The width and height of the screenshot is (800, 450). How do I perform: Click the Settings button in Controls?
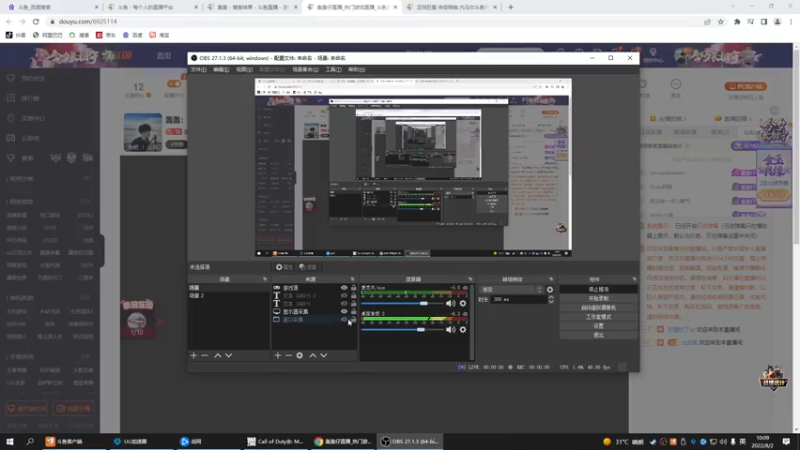point(598,326)
